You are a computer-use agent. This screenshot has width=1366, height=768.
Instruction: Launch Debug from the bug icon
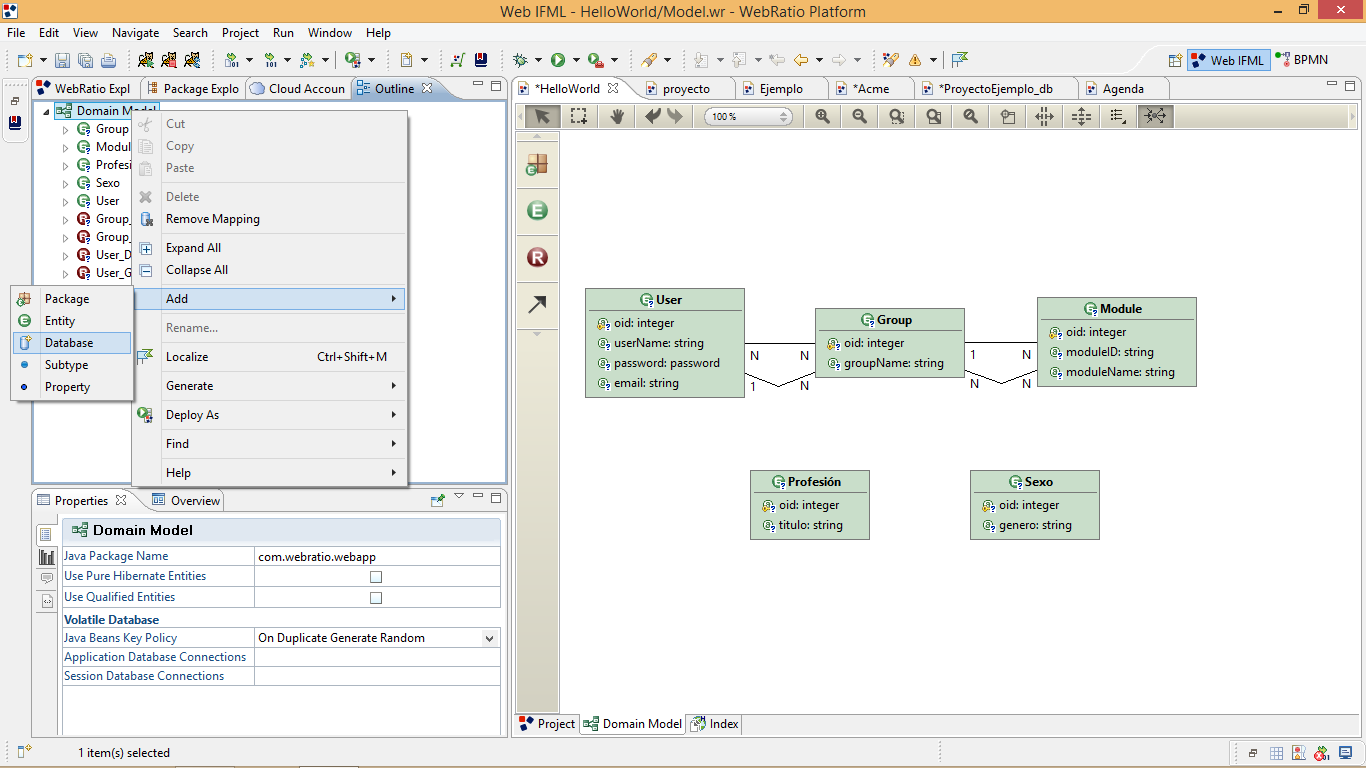point(519,60)
